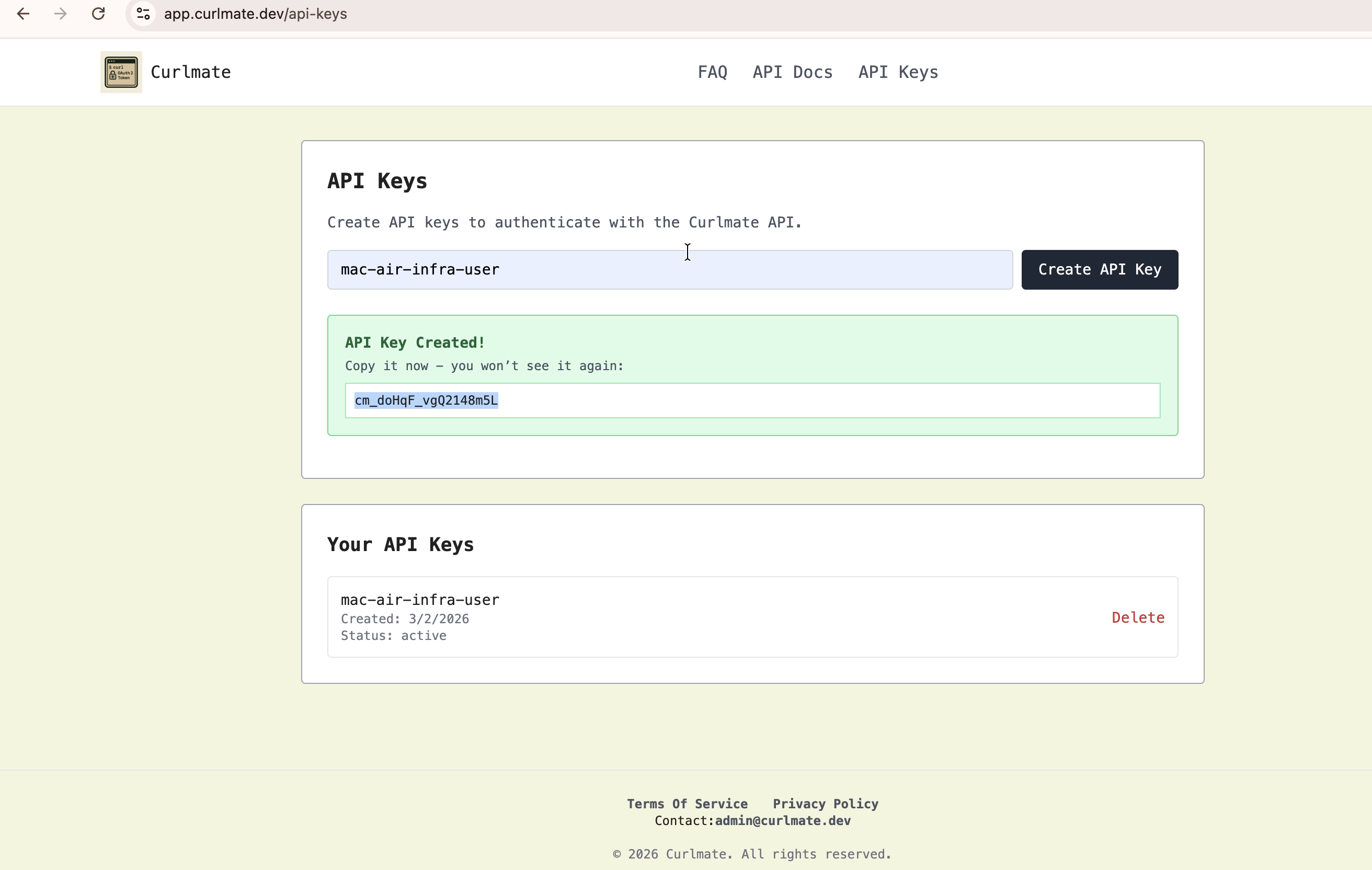The width and height of the screenshot is (1372, 870).
Task: View the Privacy Policy
Action: 825,804
